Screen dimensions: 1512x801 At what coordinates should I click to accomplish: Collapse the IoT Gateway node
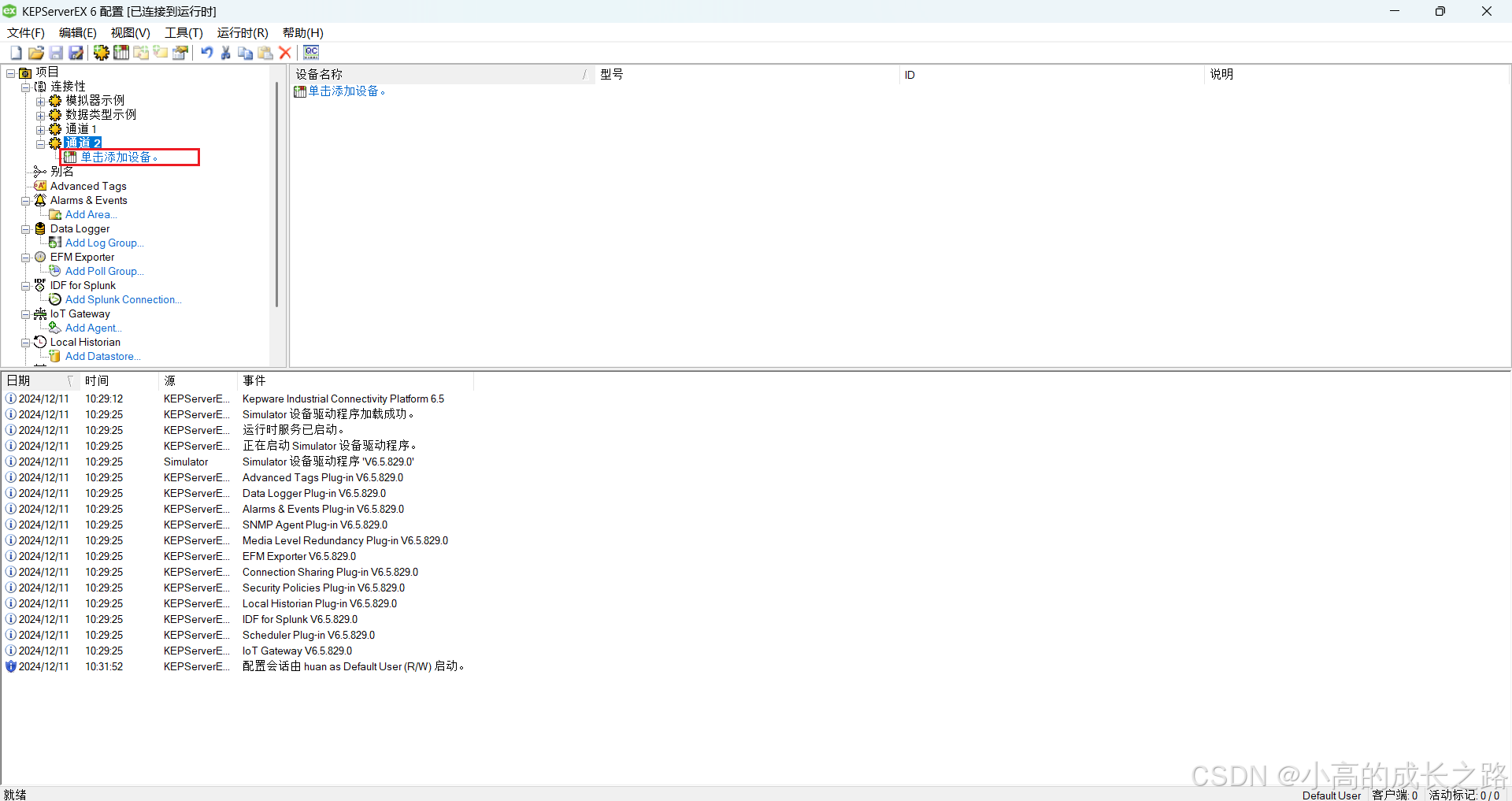tap(25, 314)
